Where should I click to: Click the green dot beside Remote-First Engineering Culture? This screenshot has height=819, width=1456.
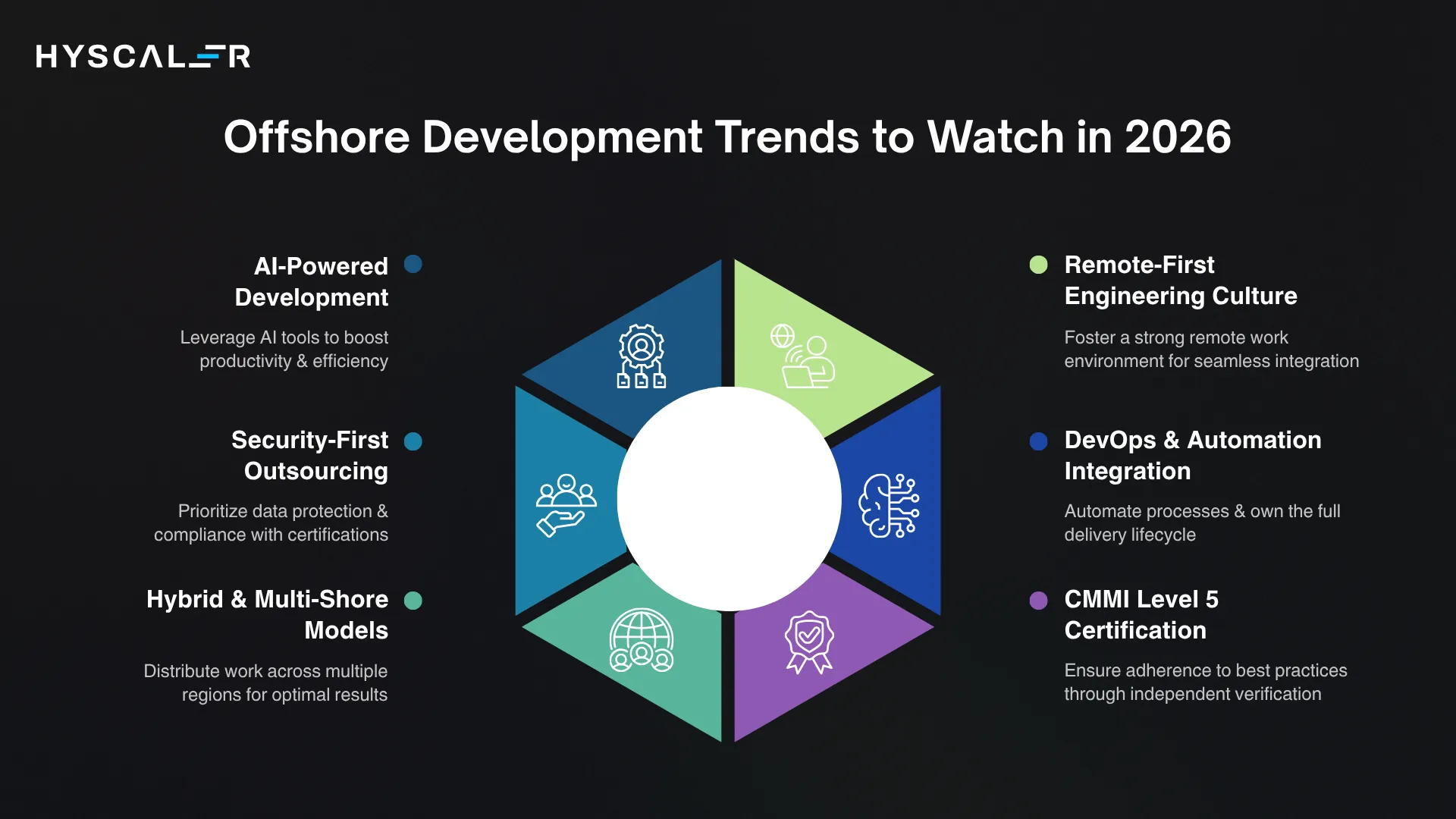point(1038,265)
